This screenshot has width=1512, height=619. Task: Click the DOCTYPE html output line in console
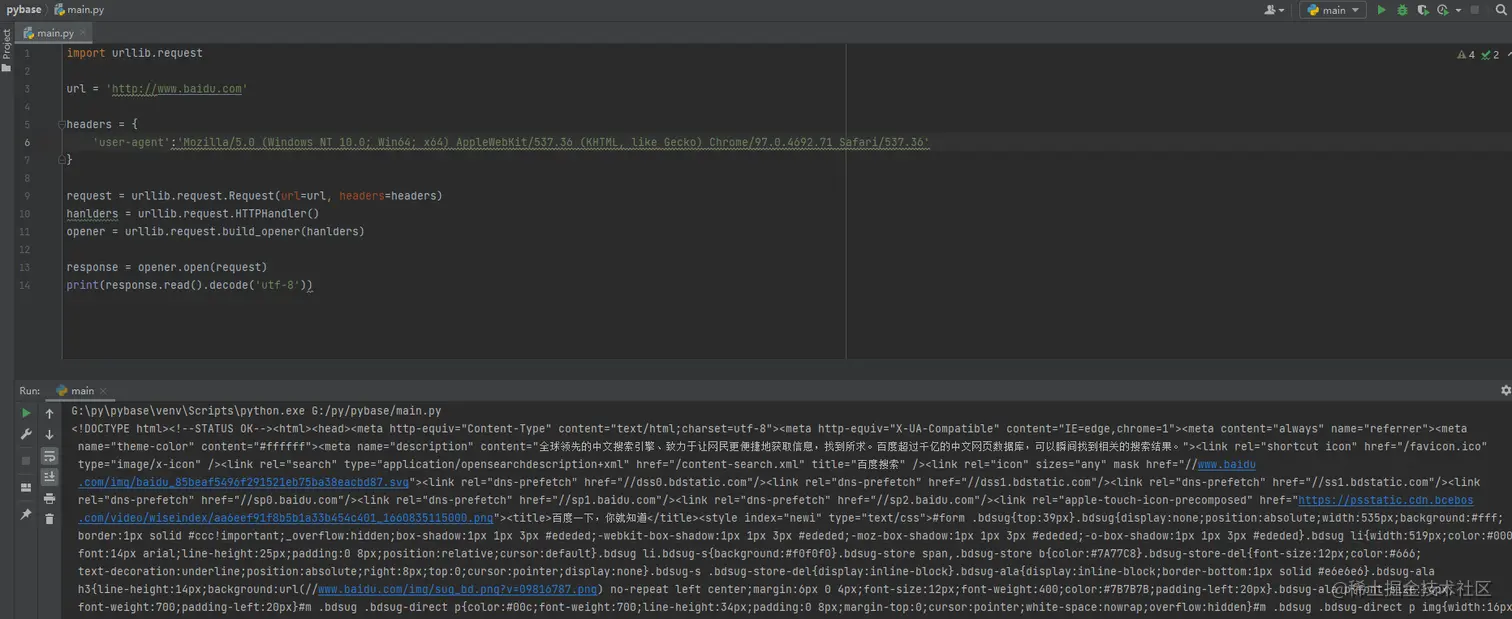pyautogui.click(x=769, y=429)
